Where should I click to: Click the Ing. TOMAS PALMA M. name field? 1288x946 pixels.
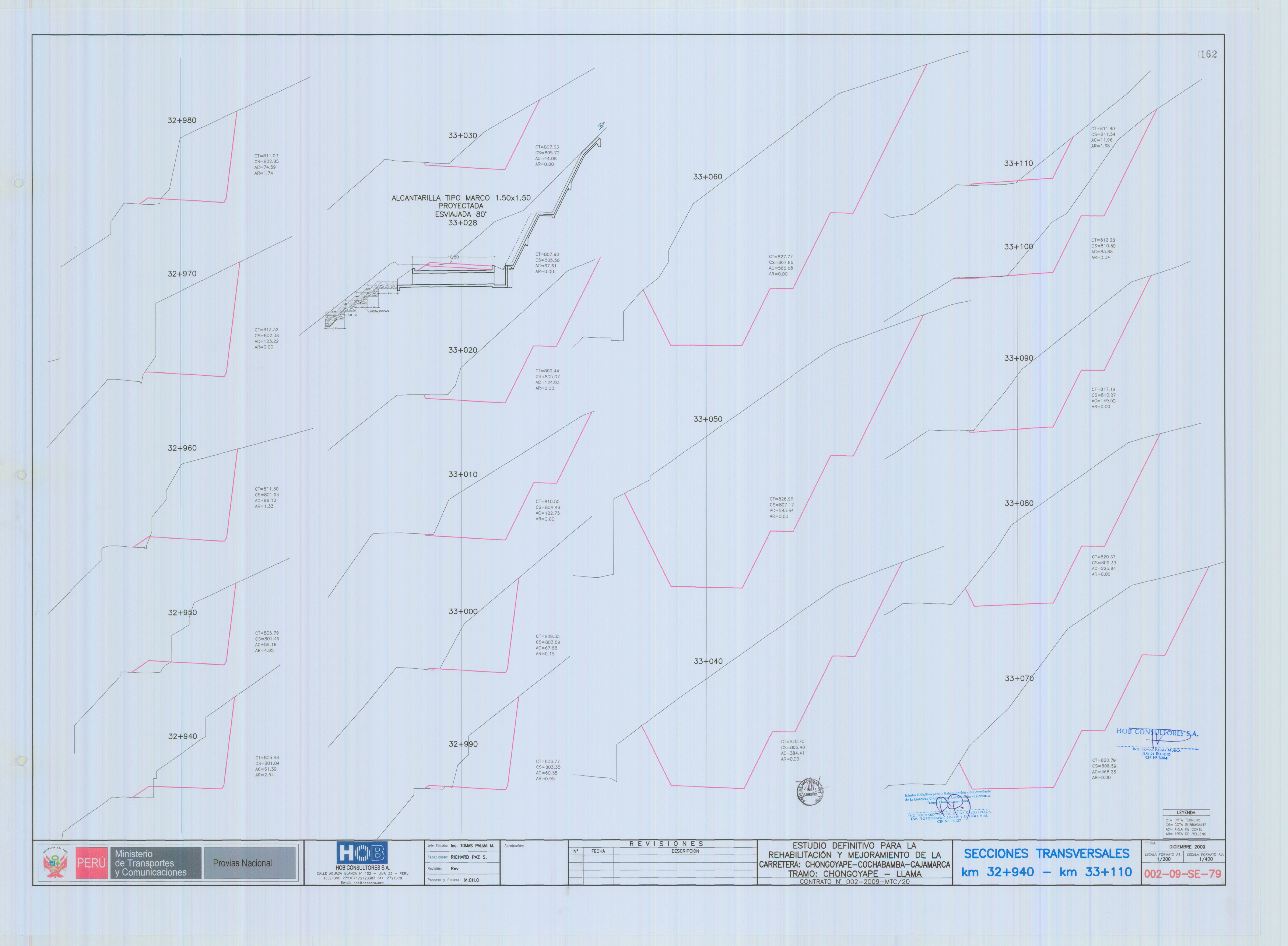[472, 846]
